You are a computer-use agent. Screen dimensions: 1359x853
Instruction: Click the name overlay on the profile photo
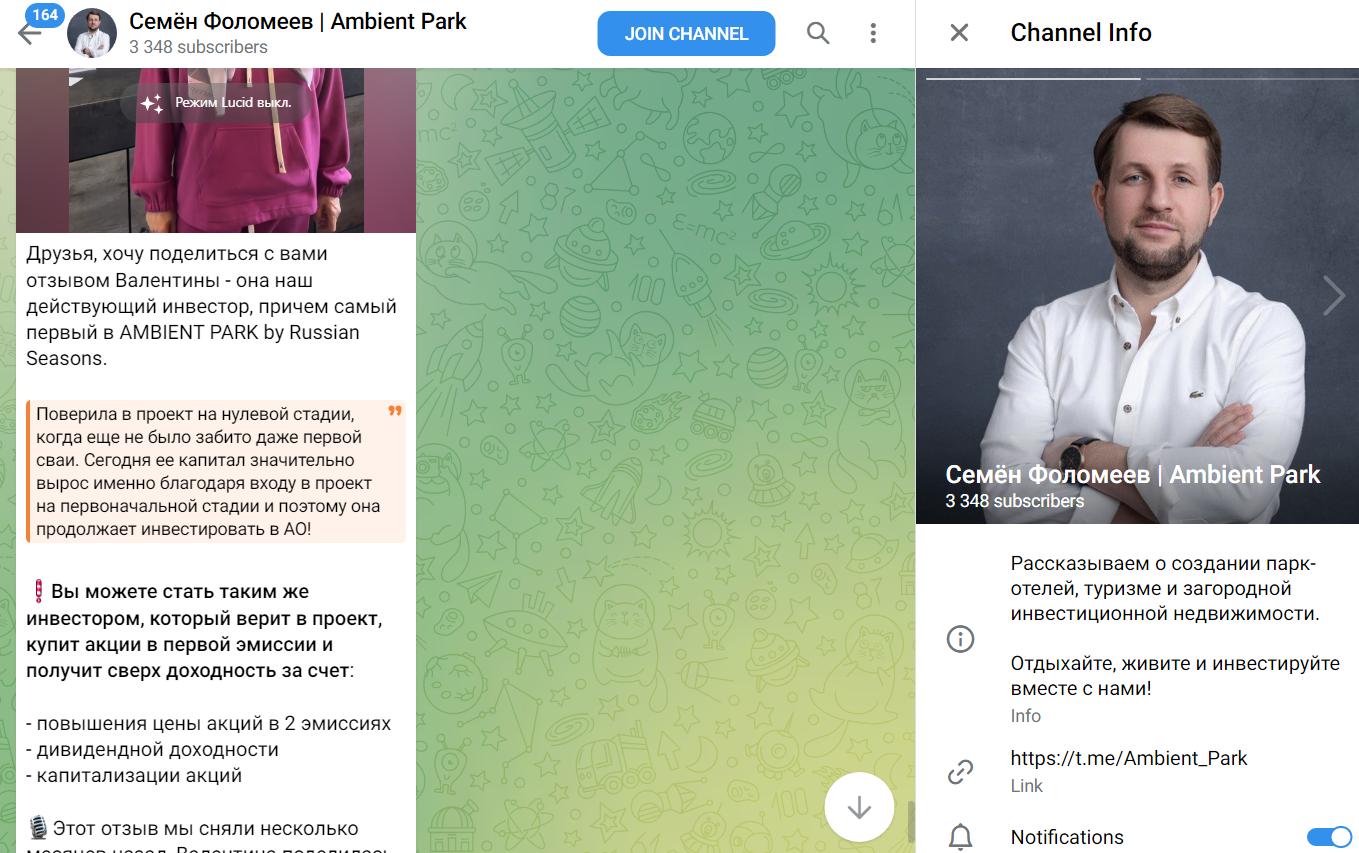point(1133,475)
